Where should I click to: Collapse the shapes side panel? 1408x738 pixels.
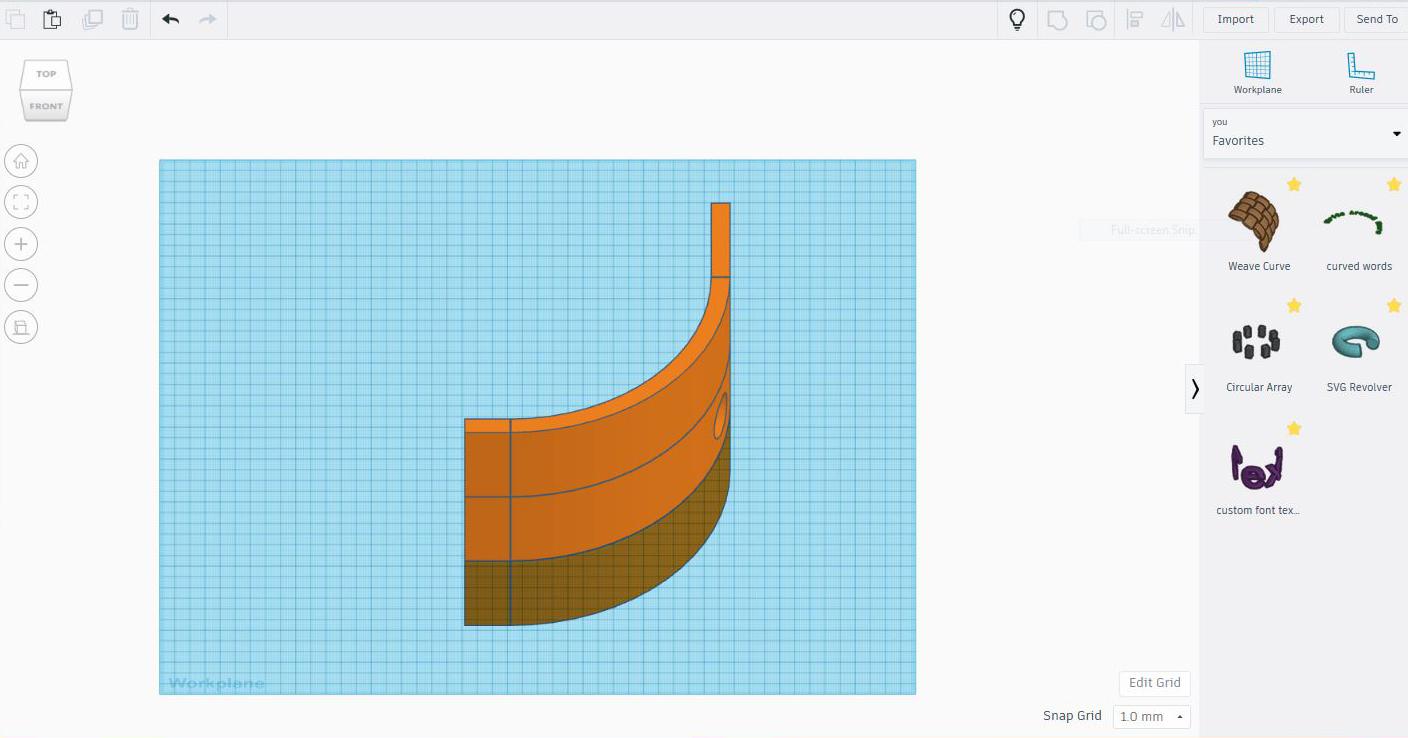(1194, 388)
